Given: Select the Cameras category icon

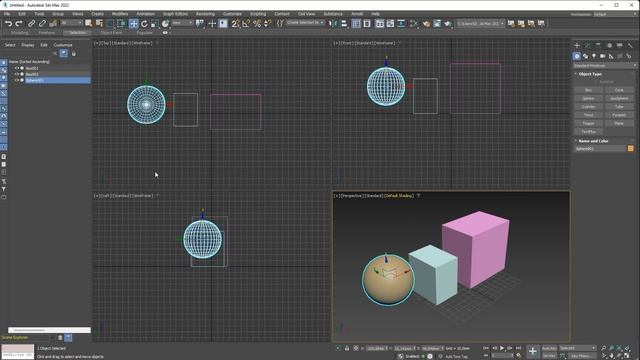Looking at the screenshot, I should point(602,56).
